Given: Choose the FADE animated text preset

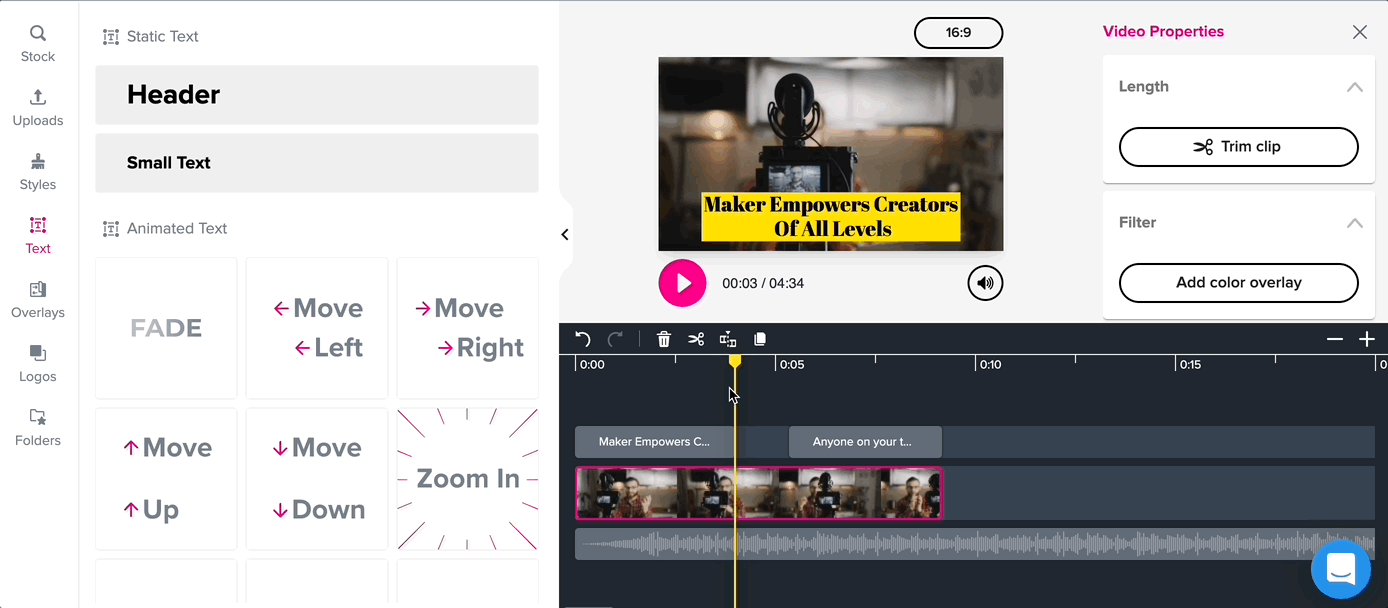Looking at the screenshot, I should point(166,328).
